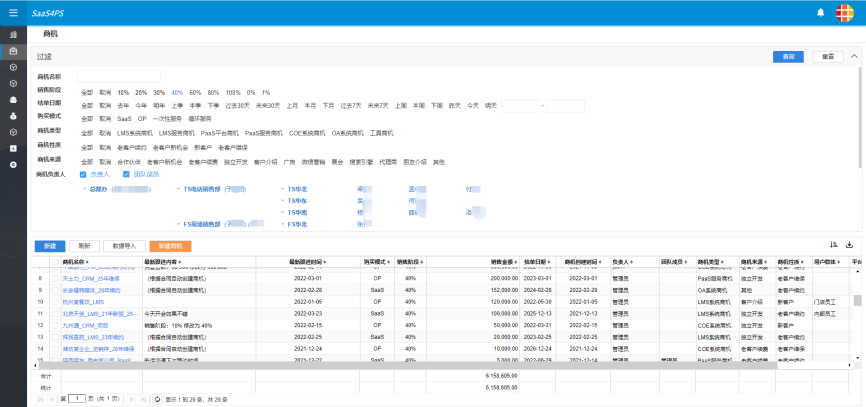Image resolution: width=866 pixels, height=407 pixels.
Task: Open the notifications bell
Action: tap(820, 13)
